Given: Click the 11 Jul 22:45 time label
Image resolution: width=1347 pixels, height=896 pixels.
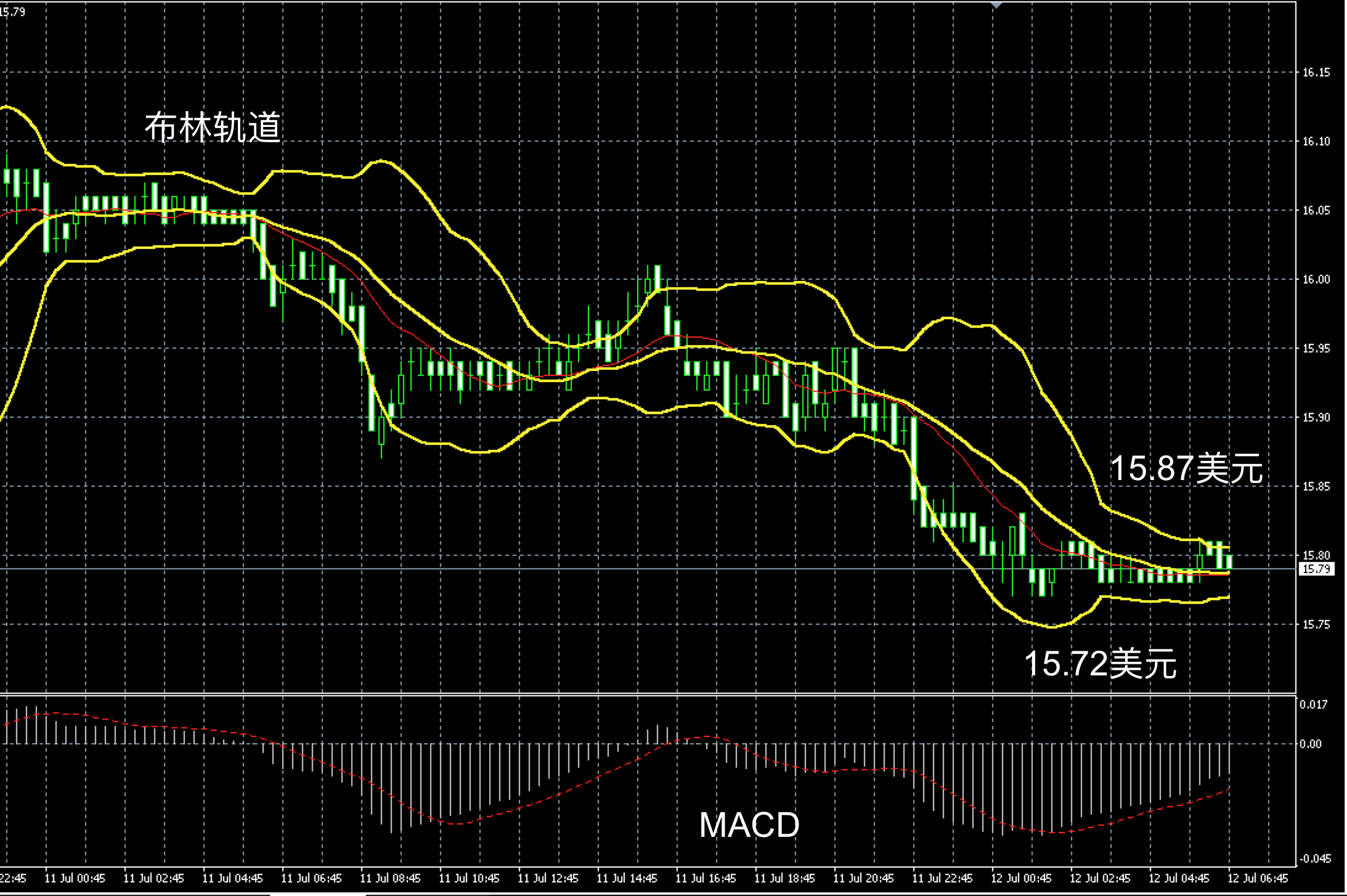Looking at the screenshot, I should (942, 878).
